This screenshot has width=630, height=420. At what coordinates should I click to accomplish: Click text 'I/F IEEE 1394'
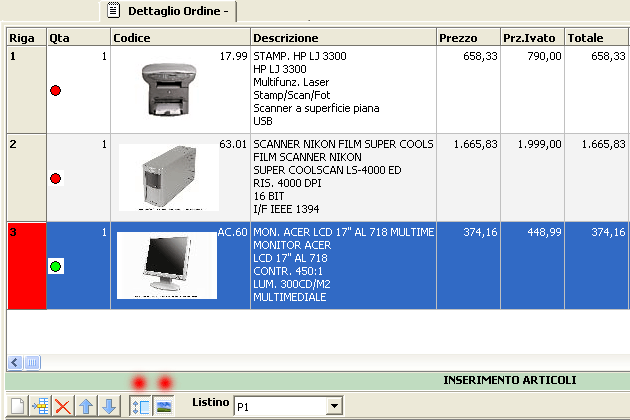click(286, 209)
